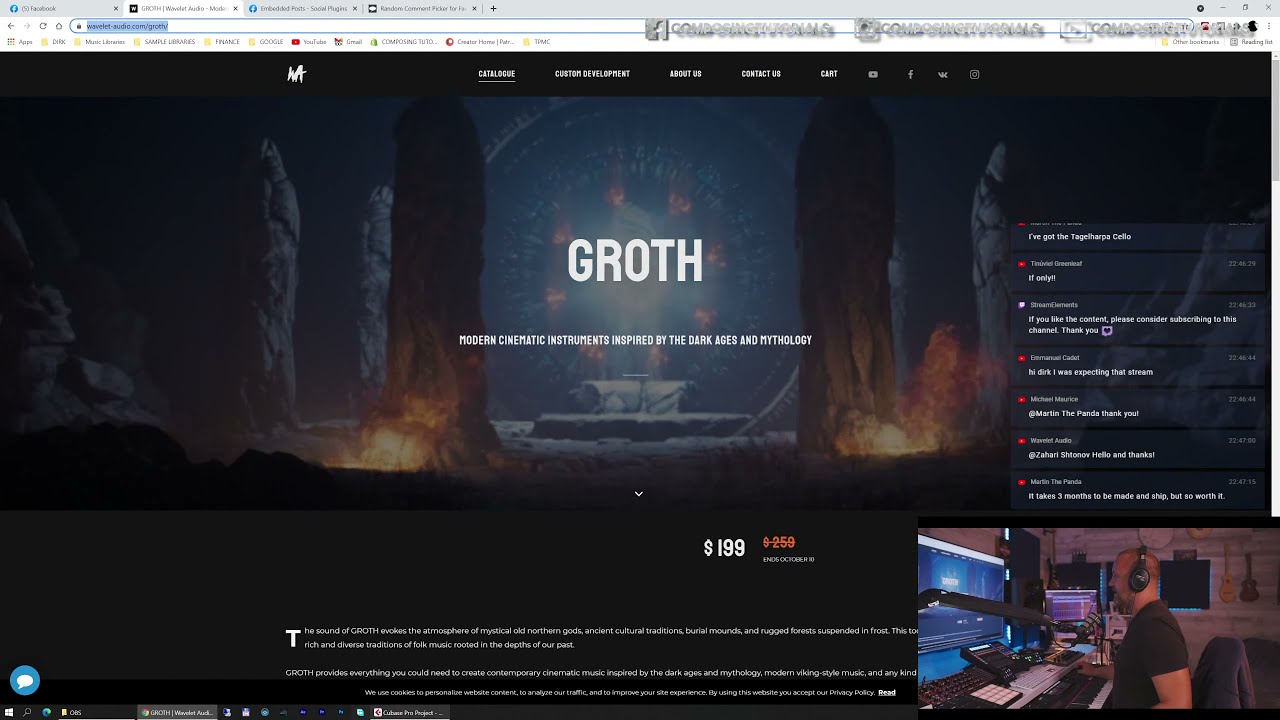The image size is (1280, 720).
Task: Click the browser forward arrow
Action: point(27,26)
